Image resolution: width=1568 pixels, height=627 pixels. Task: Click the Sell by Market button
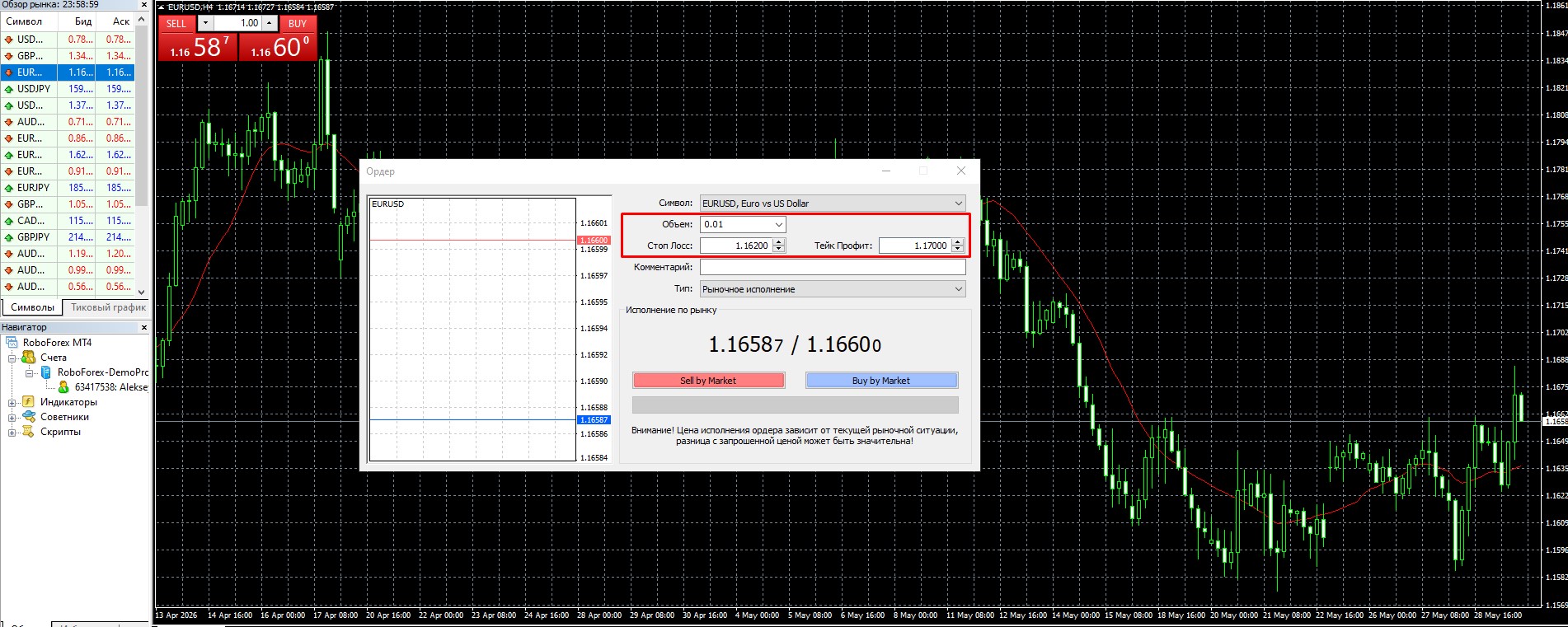coord(708,381)
